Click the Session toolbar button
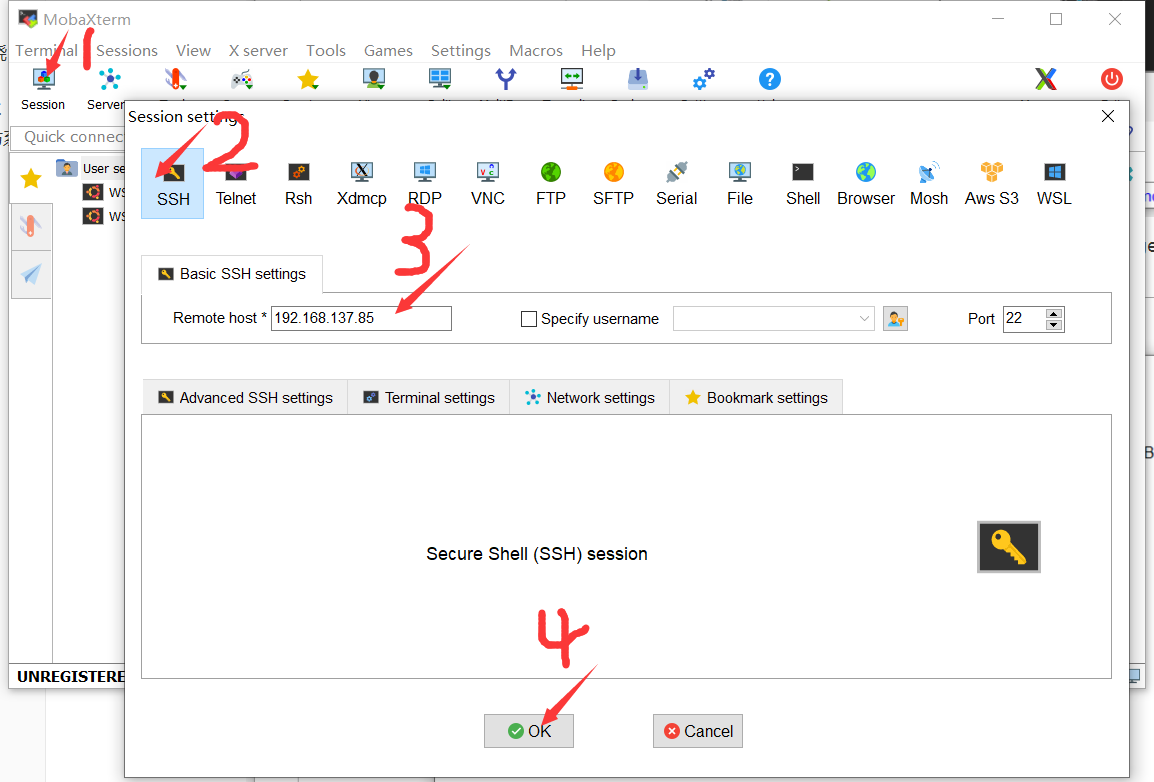The image size is (1154, 782). (43, 89)
